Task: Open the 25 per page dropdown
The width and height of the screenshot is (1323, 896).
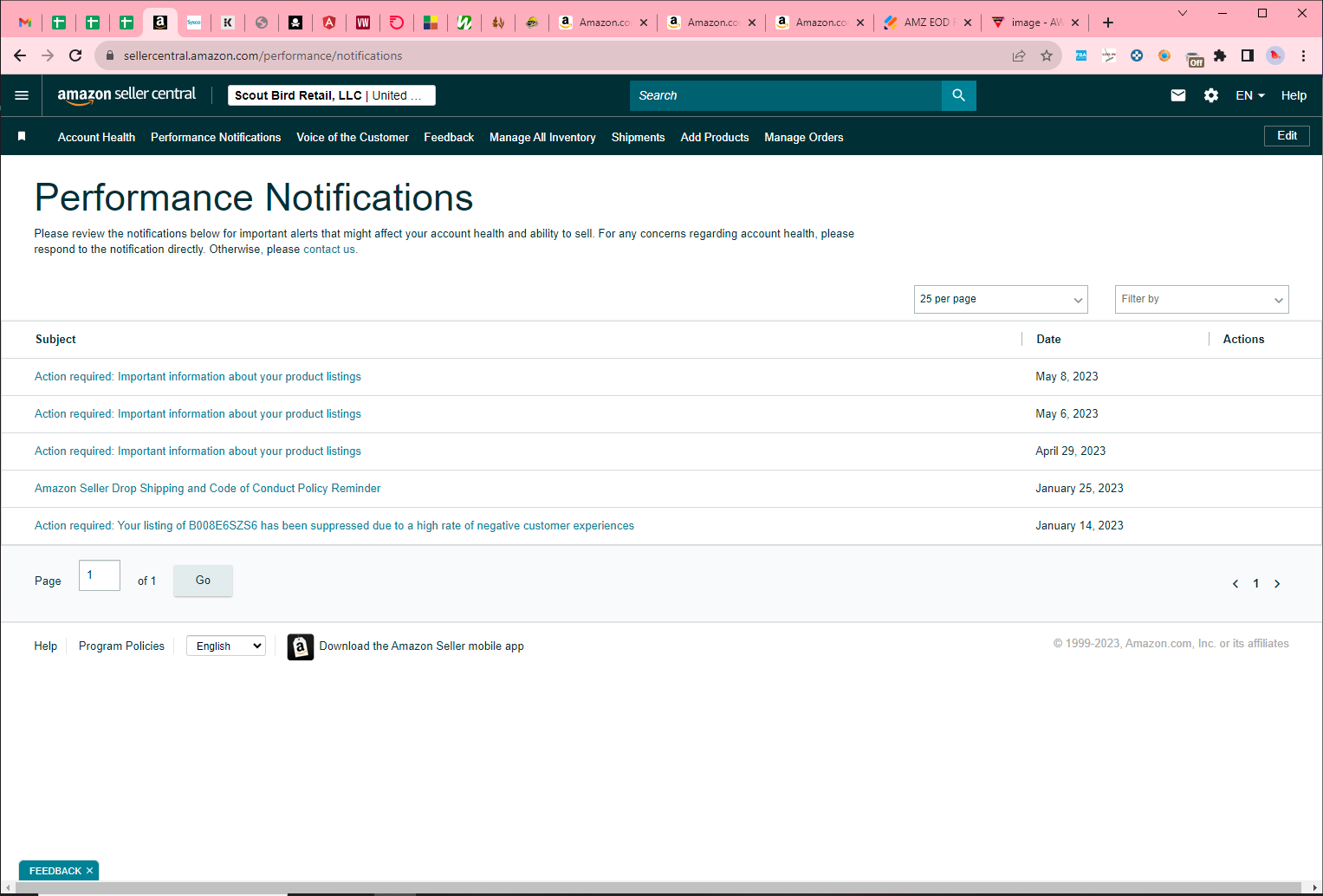Action: pos(1001,299)
